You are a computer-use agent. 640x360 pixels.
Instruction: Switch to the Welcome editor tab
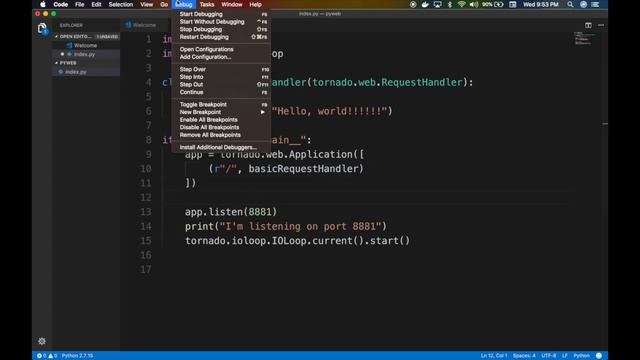[x=141, y=25]
